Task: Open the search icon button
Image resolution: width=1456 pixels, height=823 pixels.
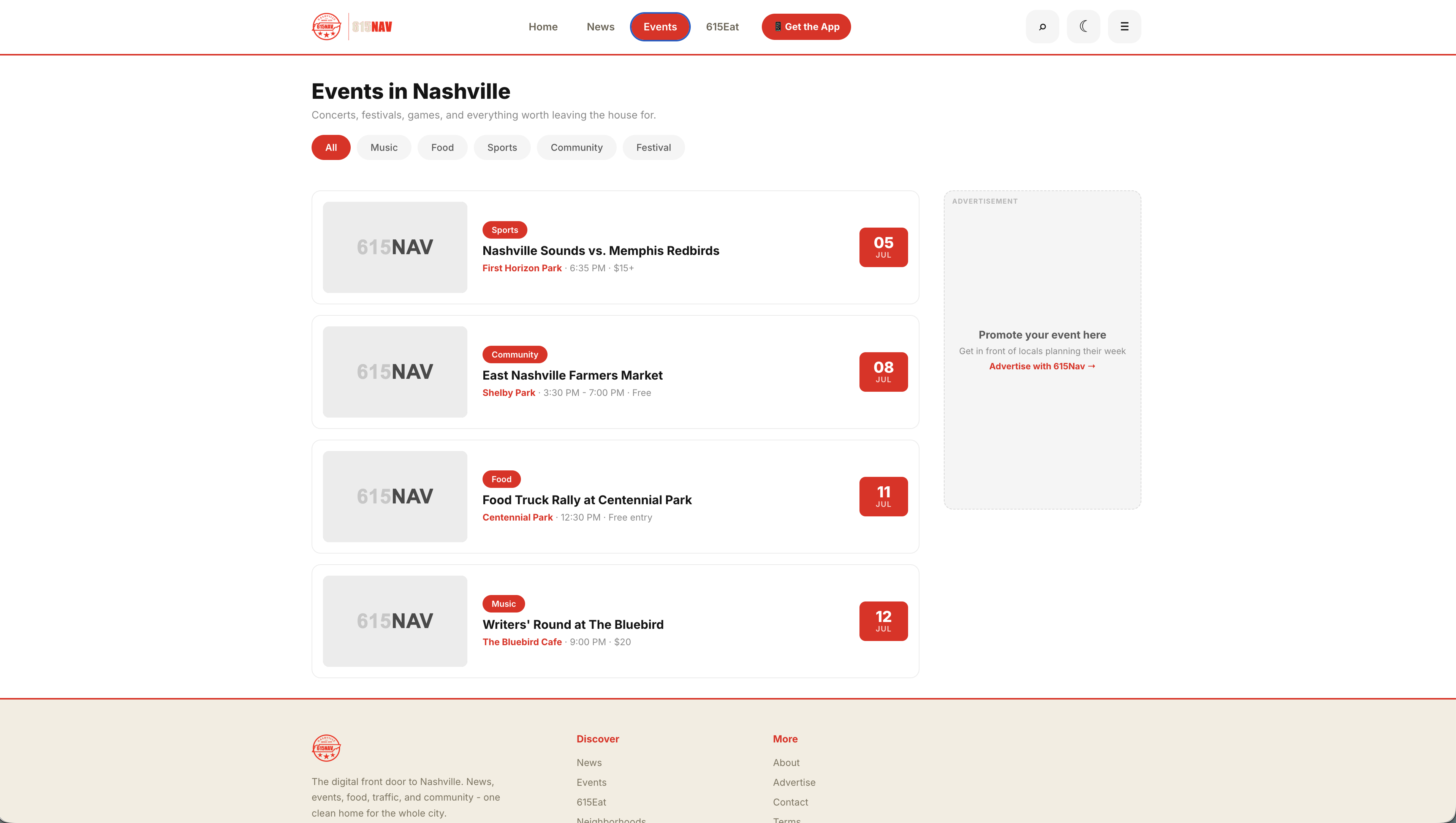Action: coord(1042,27)
